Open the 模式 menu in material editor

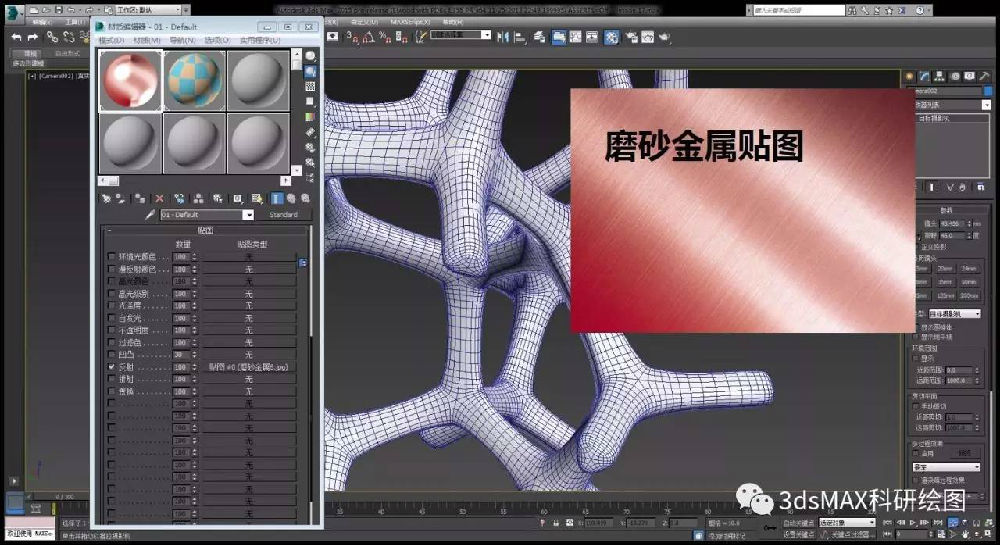coord(110,41)
